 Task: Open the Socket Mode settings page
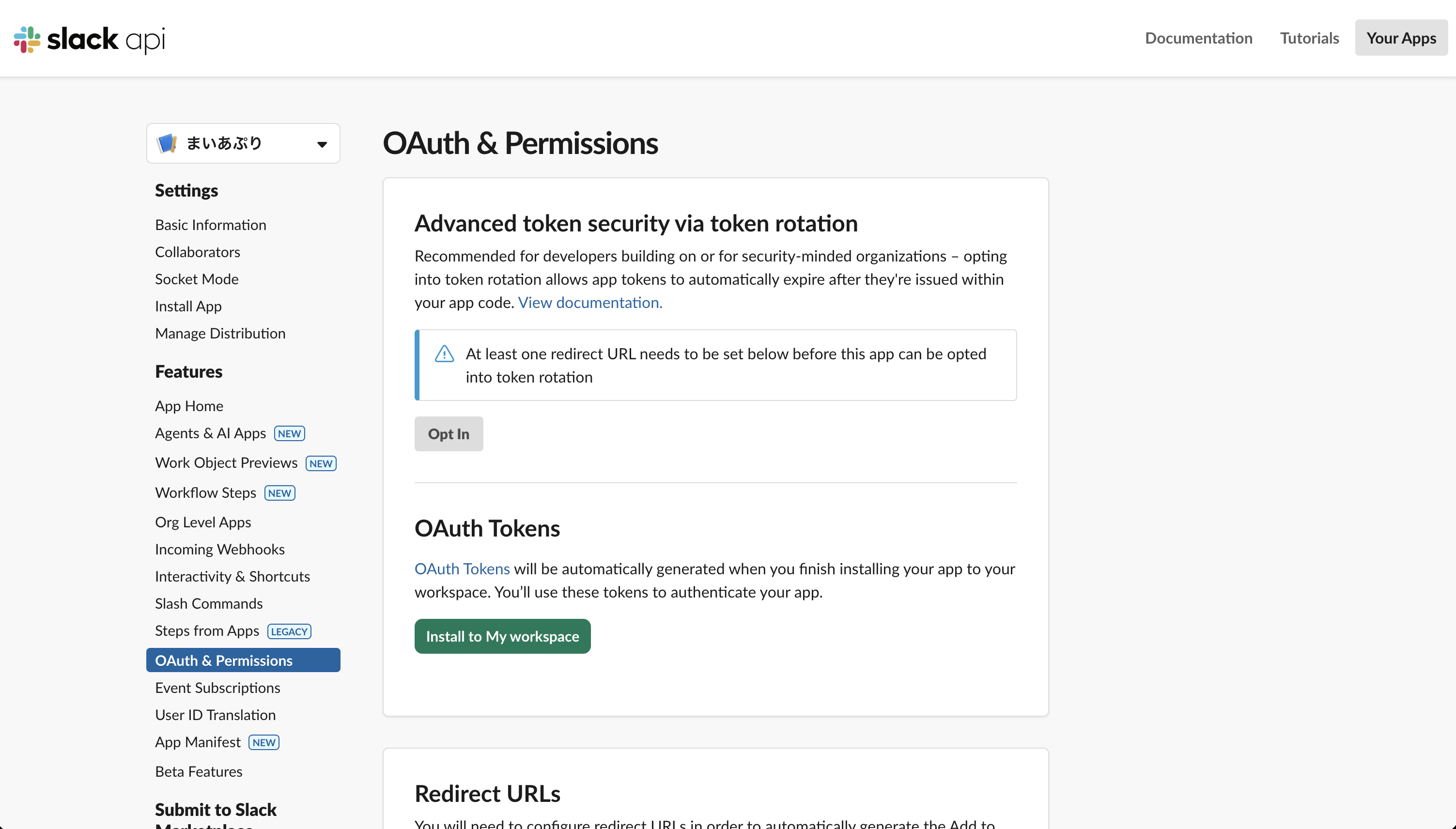pos(197,279)
